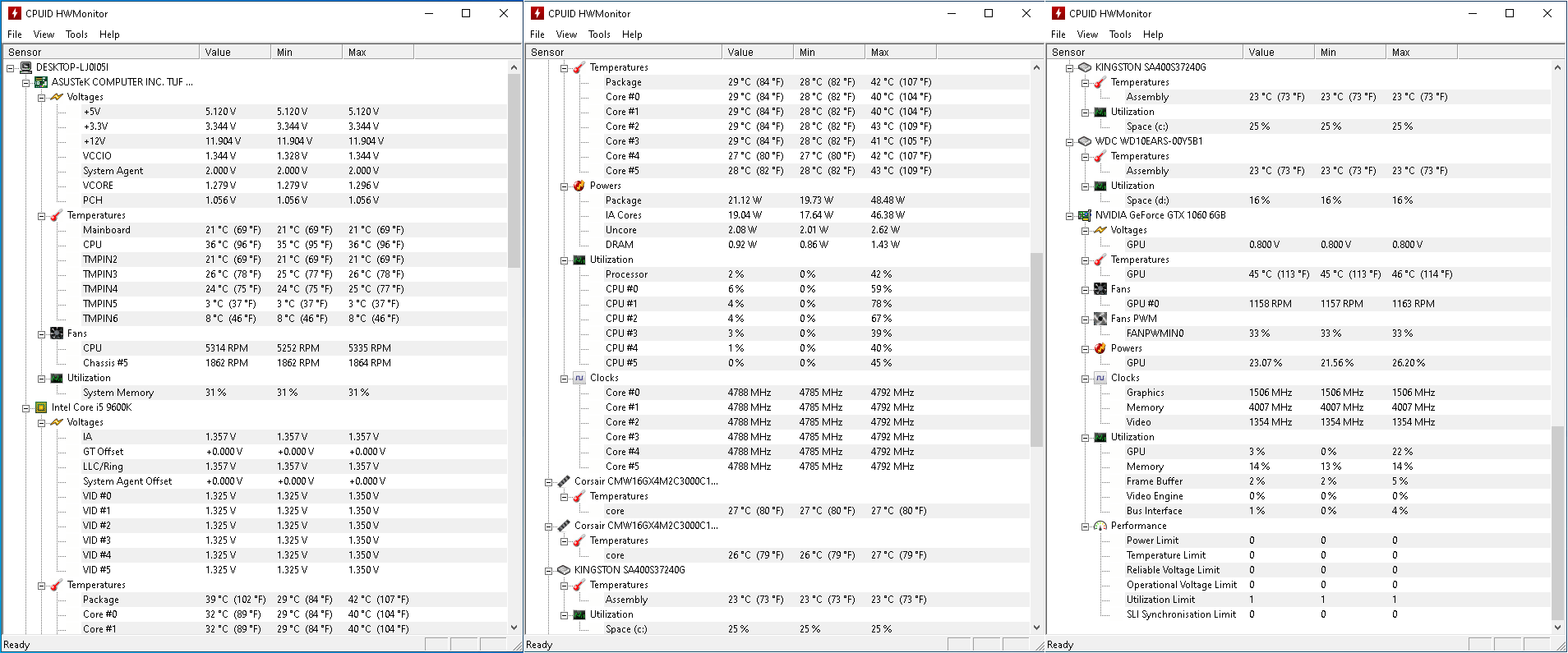Click the HWMonitor app icon in left title bar

click(14, 13)
